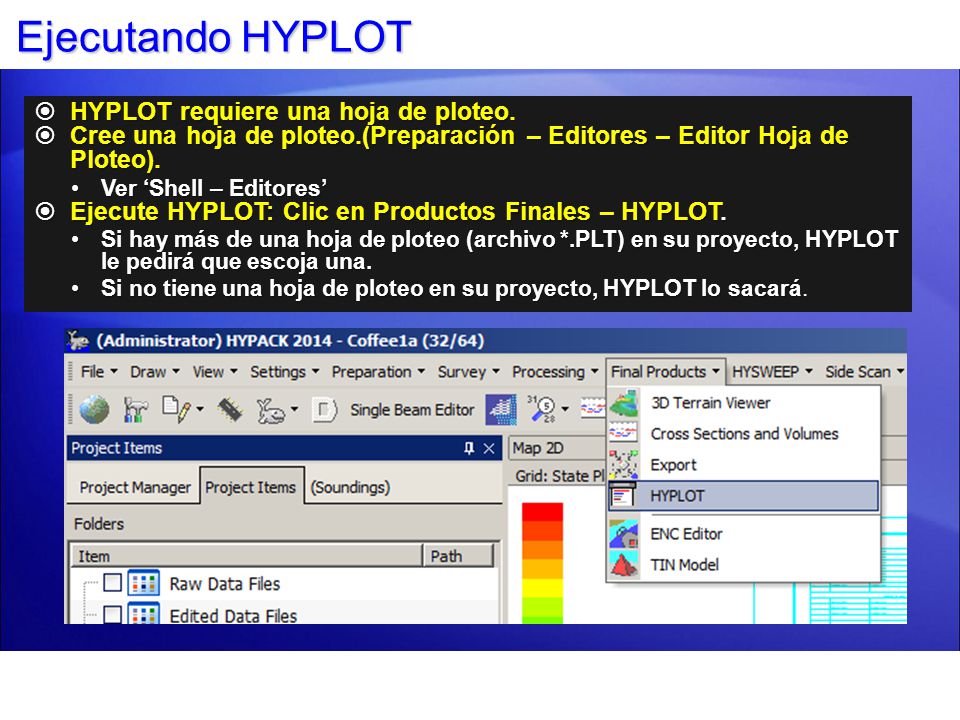Open the hardware chip icon in toolbar
Viewport: 960px width, 720px height.
point(230,410)
